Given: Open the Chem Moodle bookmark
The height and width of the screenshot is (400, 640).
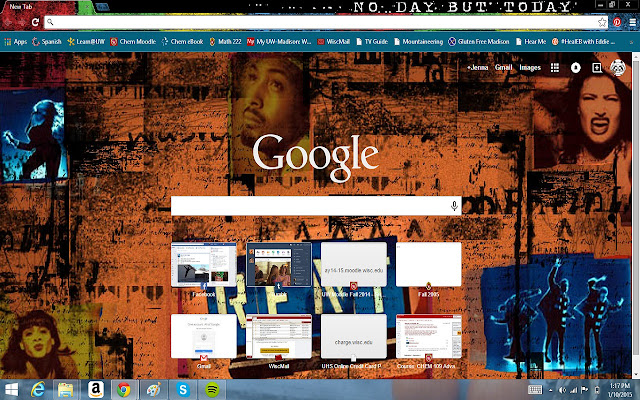Looking at the screenshot, I should tap(133, 42).
